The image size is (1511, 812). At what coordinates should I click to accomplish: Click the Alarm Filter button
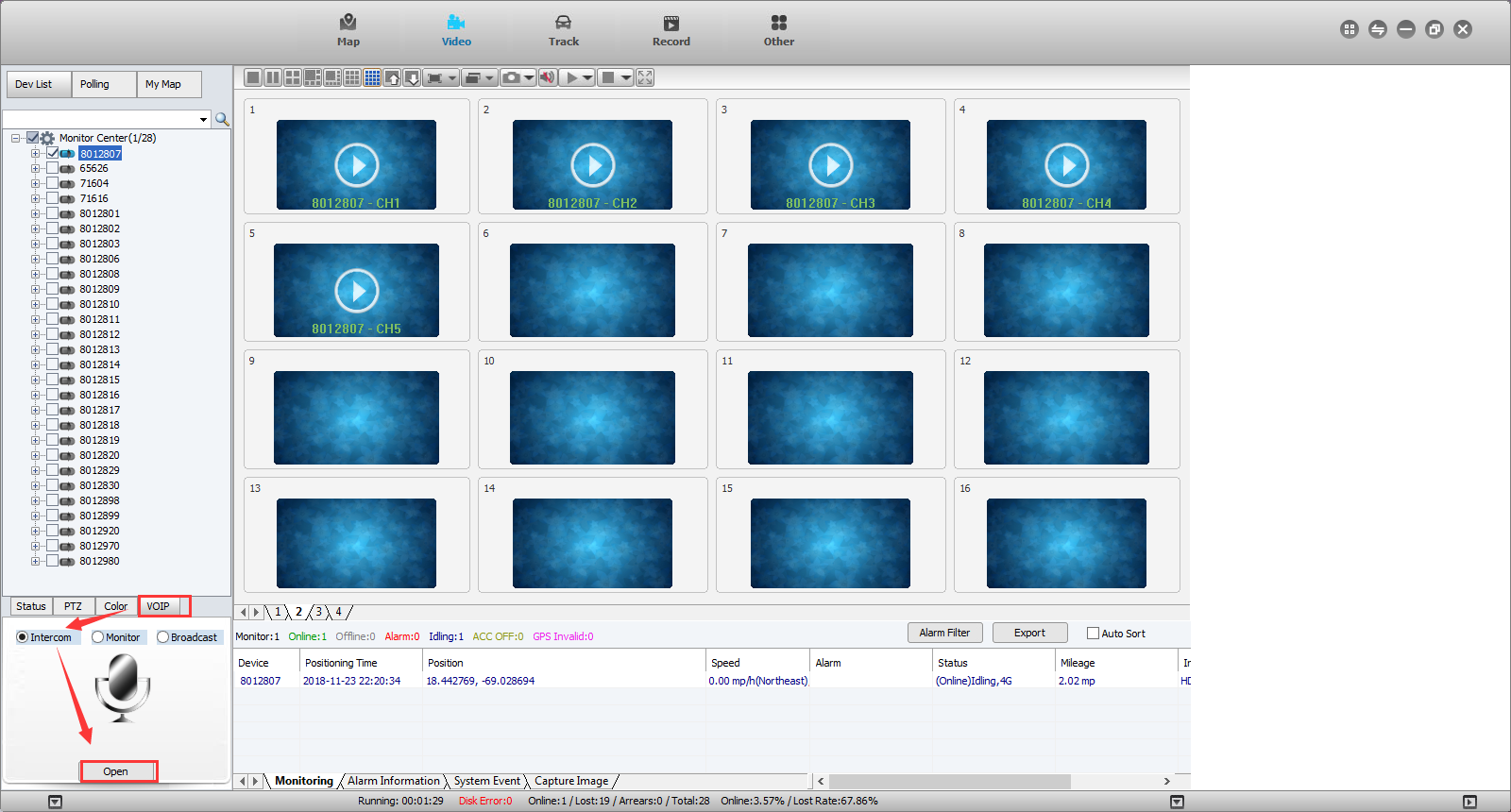click(x=944, y=633)
